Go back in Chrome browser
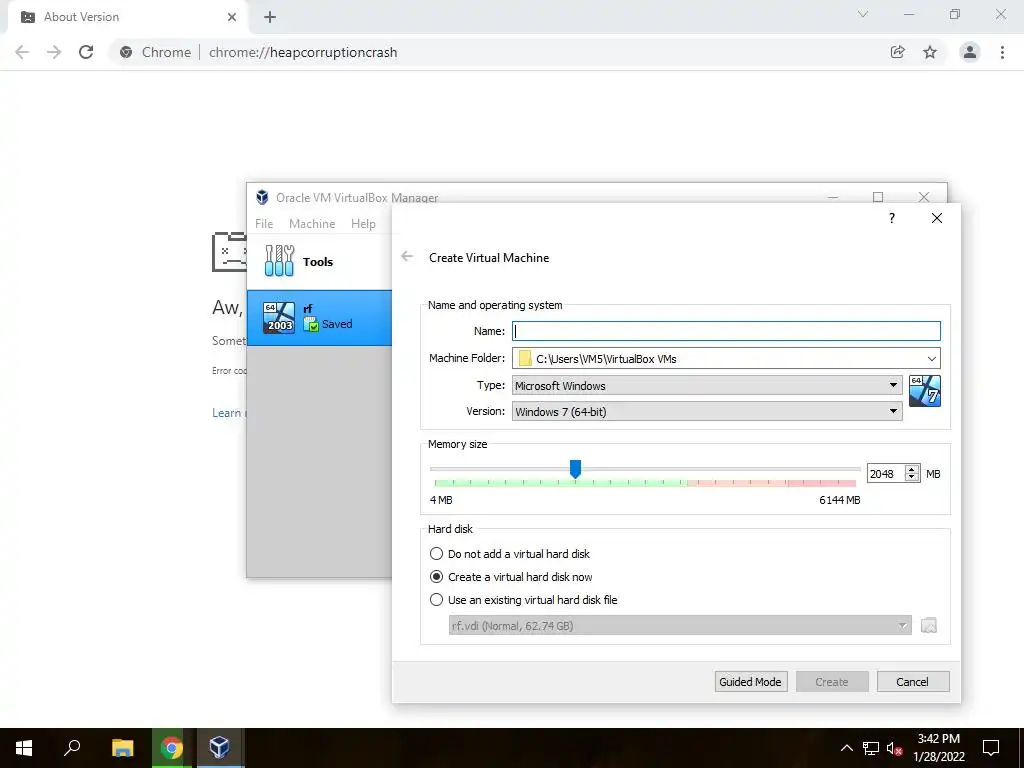Screen dimensions: 1024x768 [22, 52]
